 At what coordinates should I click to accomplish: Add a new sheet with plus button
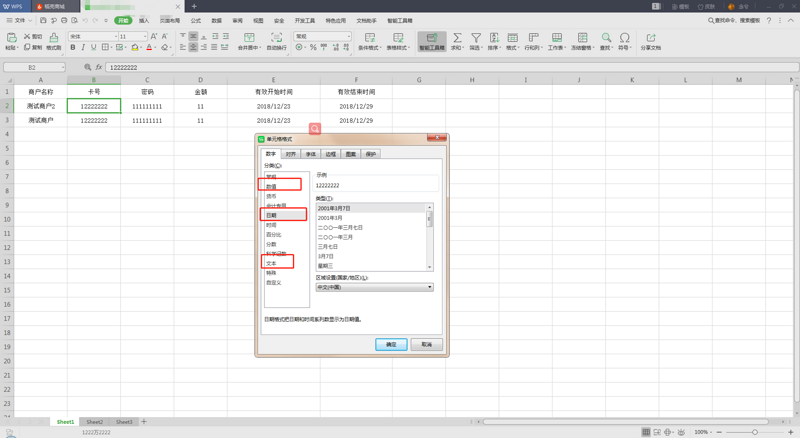(144, 422)
